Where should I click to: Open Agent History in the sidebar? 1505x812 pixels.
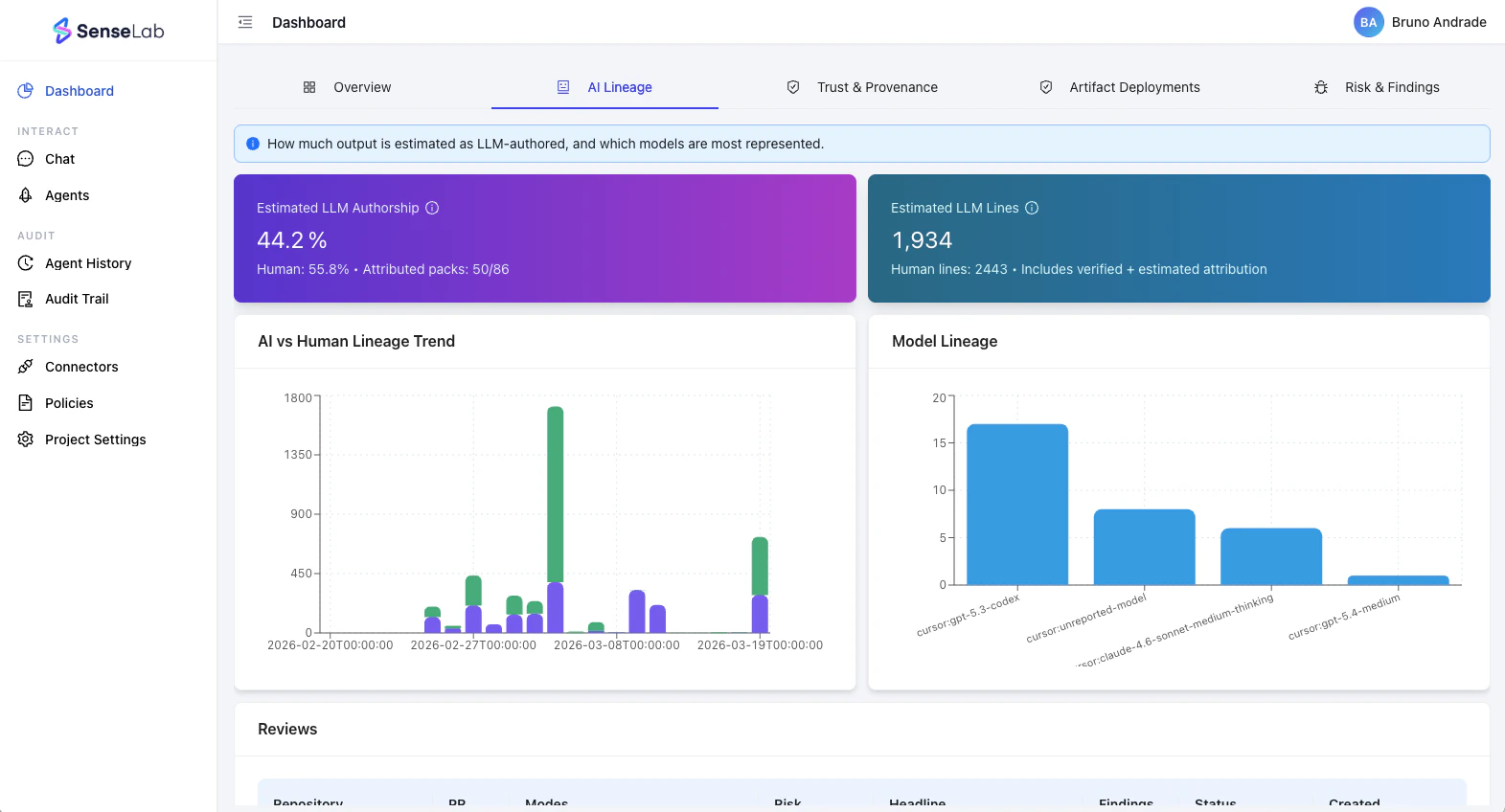(x=87, y=263)
